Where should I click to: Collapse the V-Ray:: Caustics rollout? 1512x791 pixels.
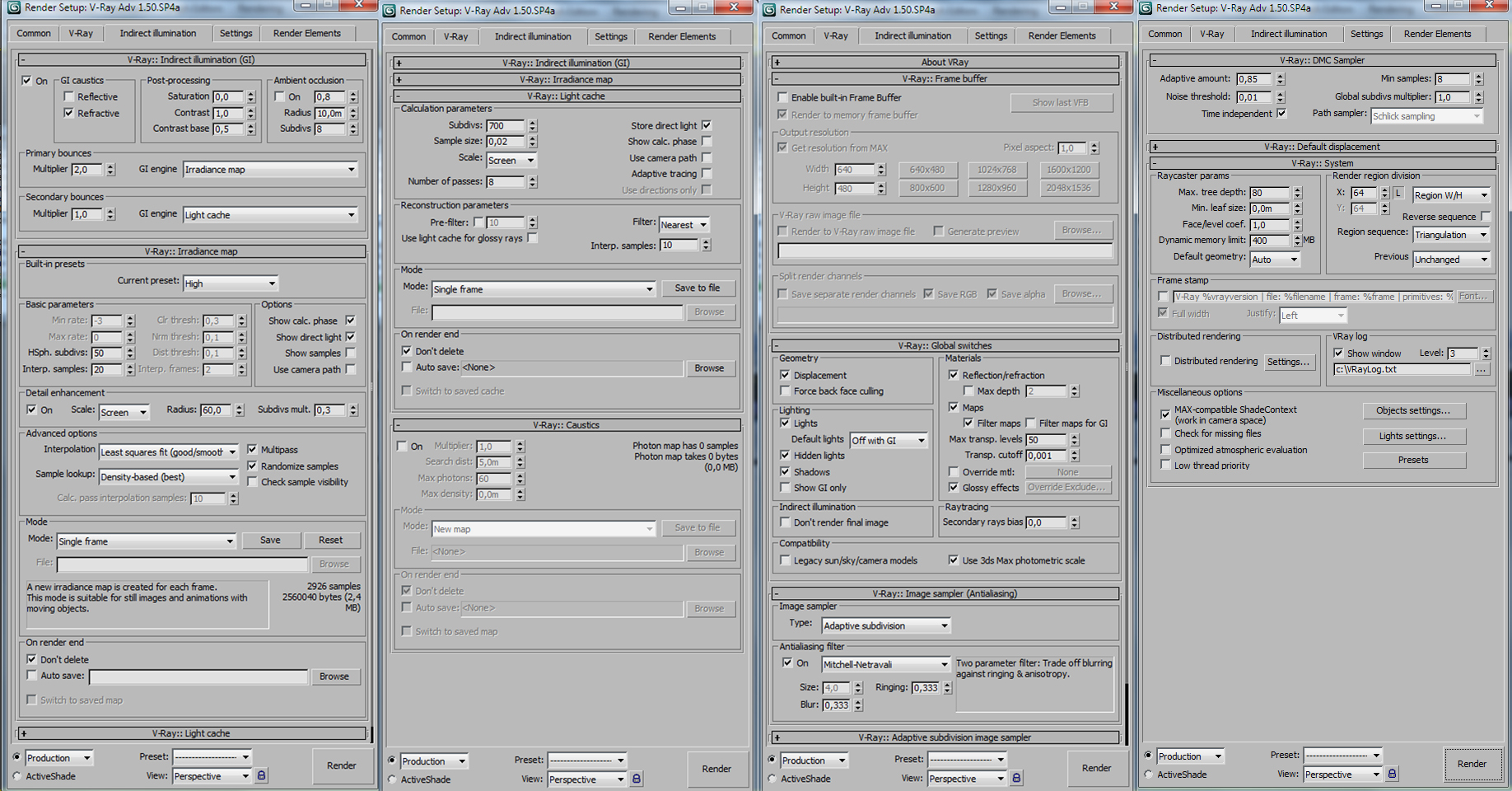pos(567,425)
